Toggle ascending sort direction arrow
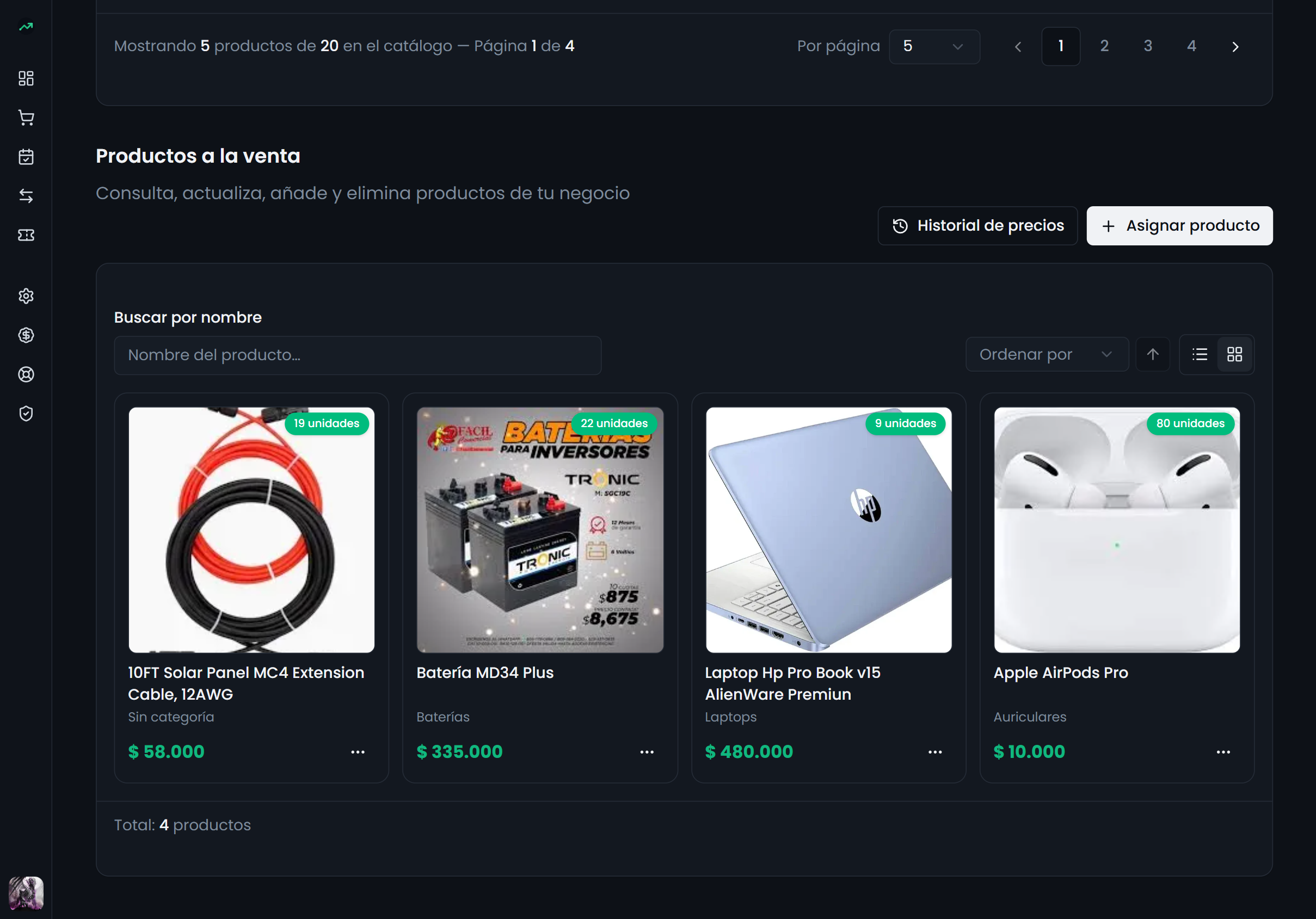 [x=1153, y=355]
